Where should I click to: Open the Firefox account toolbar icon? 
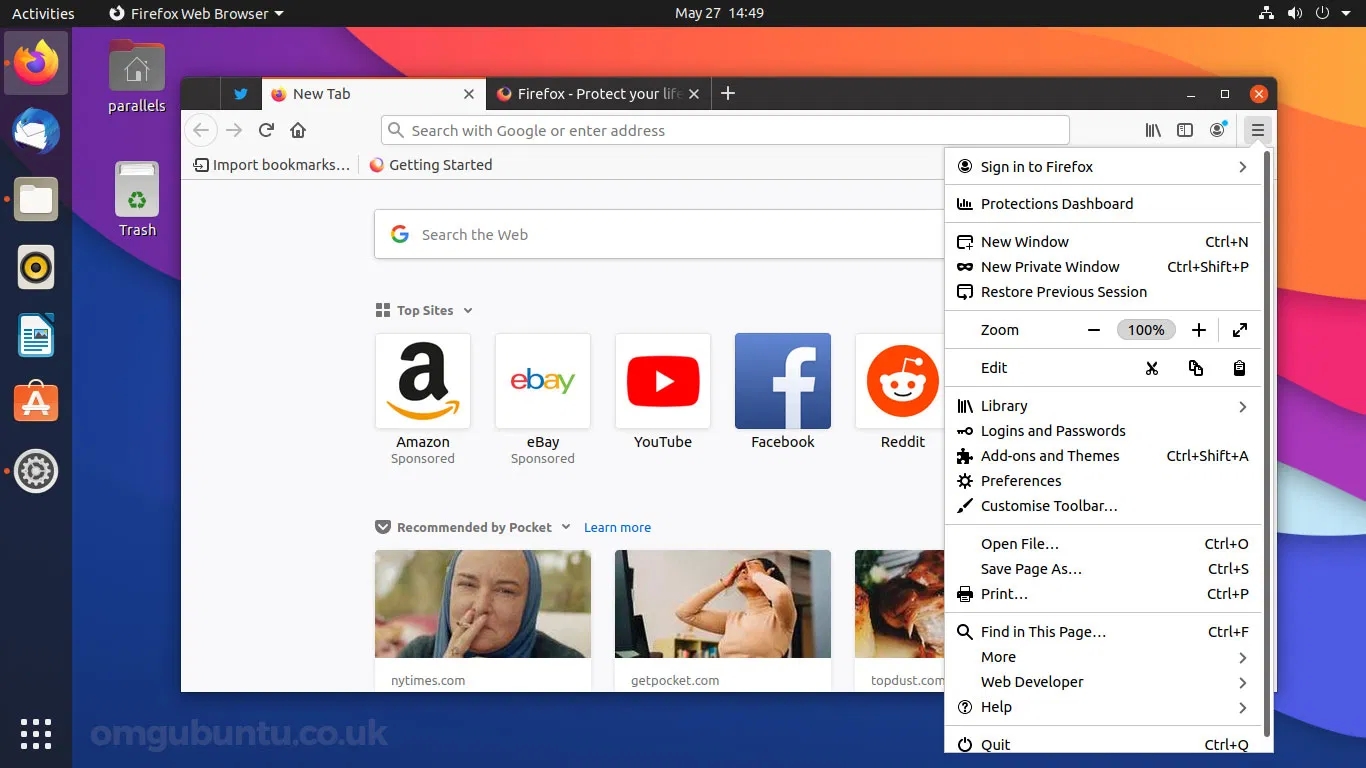(x=1218, y=130)
